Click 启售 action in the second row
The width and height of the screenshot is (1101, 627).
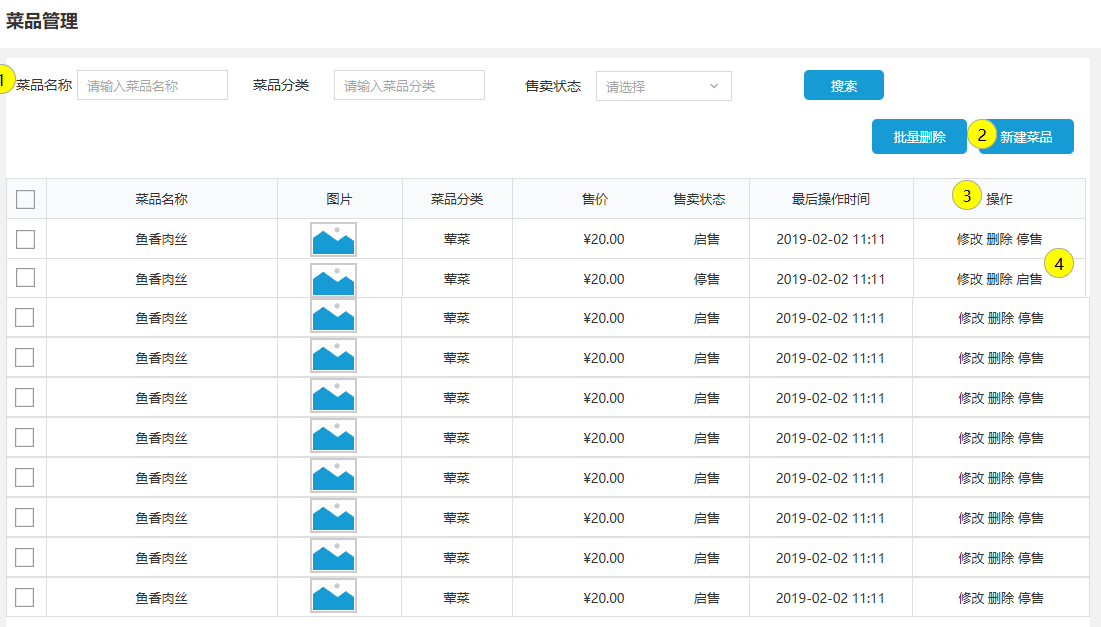pyautogui.click(x=1029, y=279)
